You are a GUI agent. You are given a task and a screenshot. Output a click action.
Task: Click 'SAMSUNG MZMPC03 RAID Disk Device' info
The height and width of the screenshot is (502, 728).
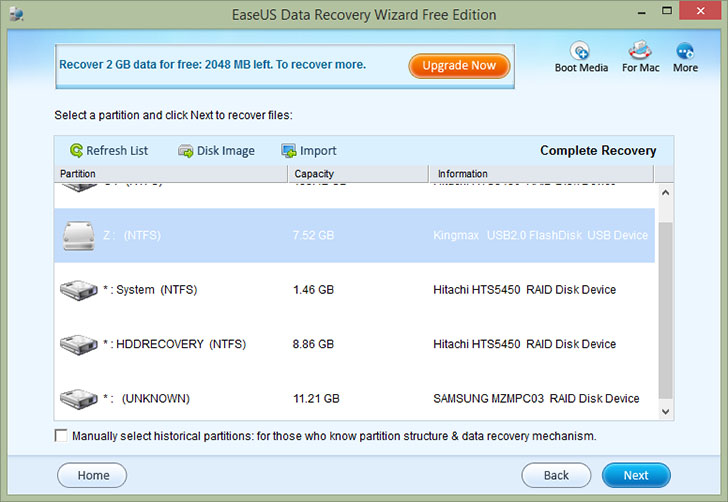[x=536, y=398]
